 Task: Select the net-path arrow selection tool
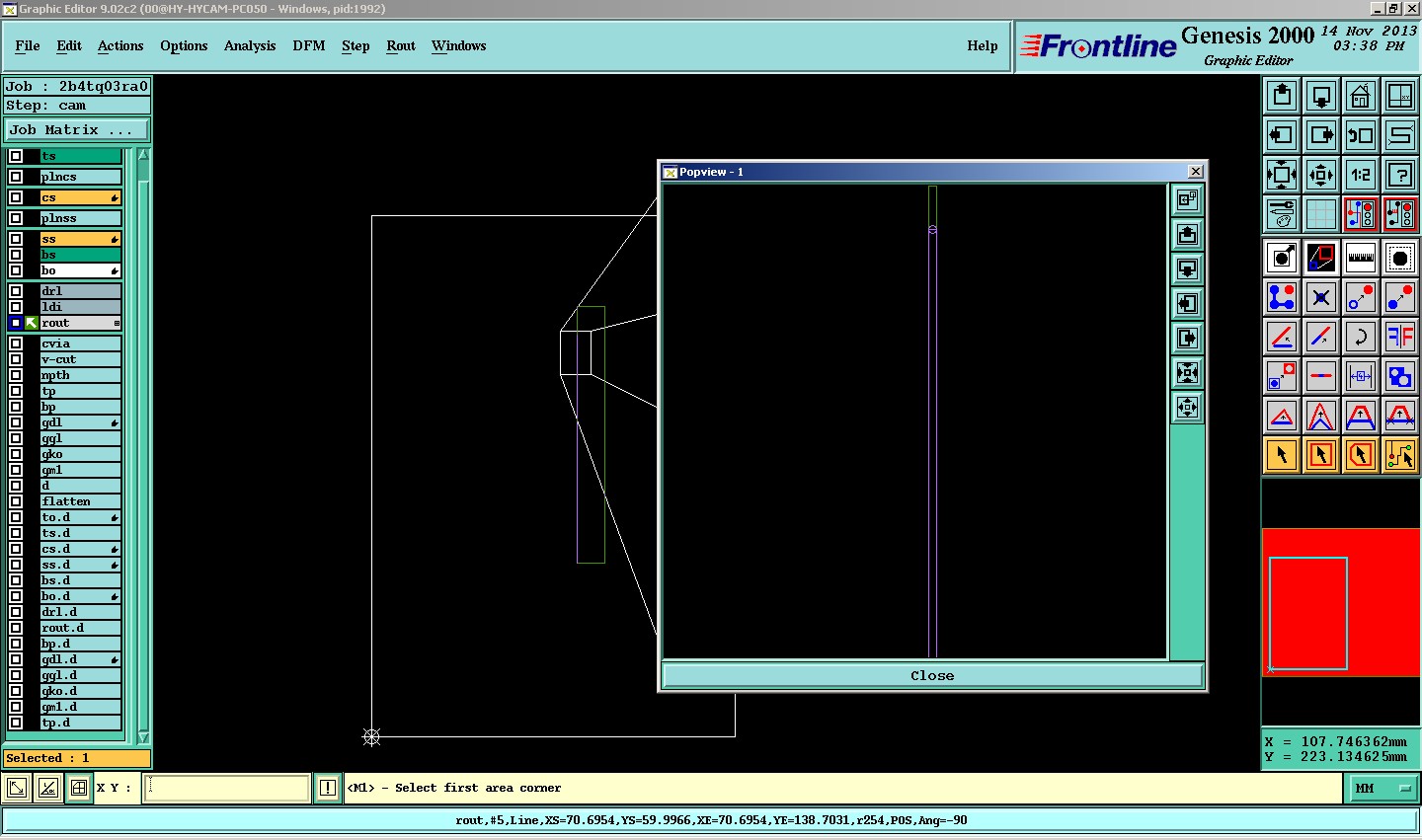coord(1400,455)
